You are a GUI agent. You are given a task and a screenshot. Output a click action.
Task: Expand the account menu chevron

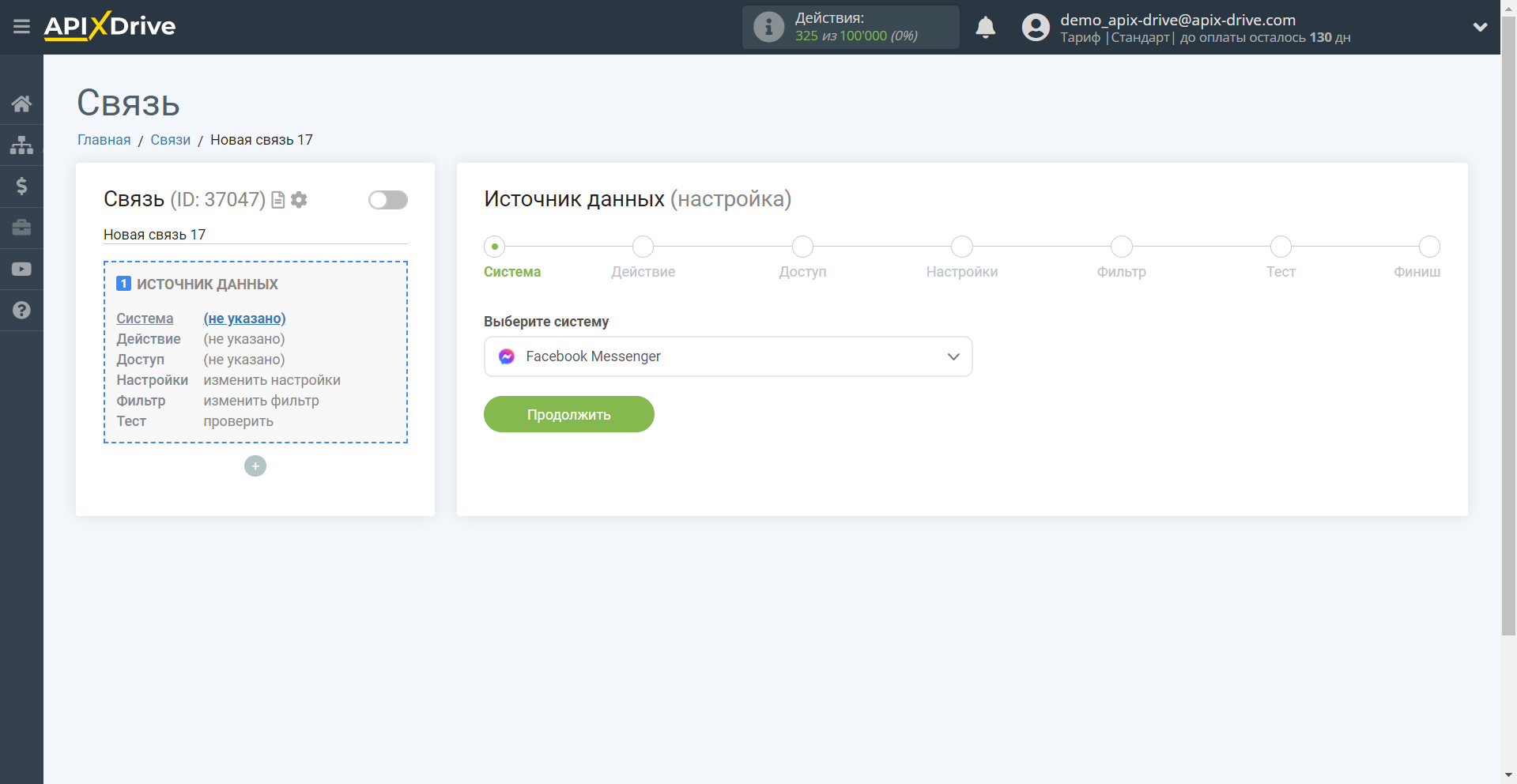click(1480, 27)
